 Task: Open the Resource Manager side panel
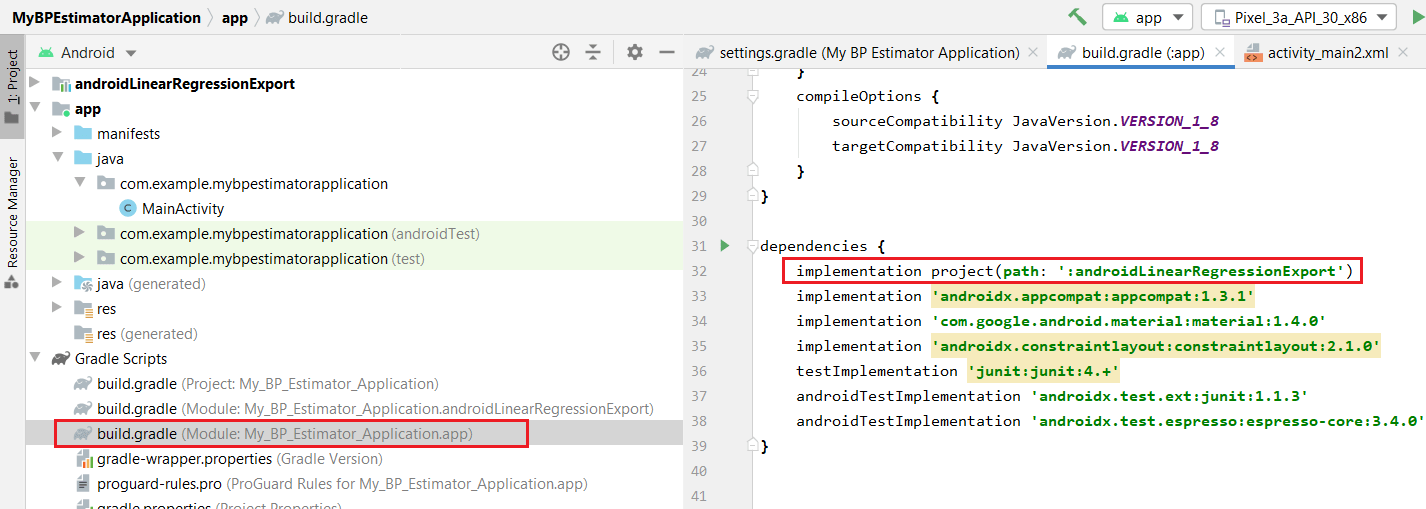tap(12, 212)
